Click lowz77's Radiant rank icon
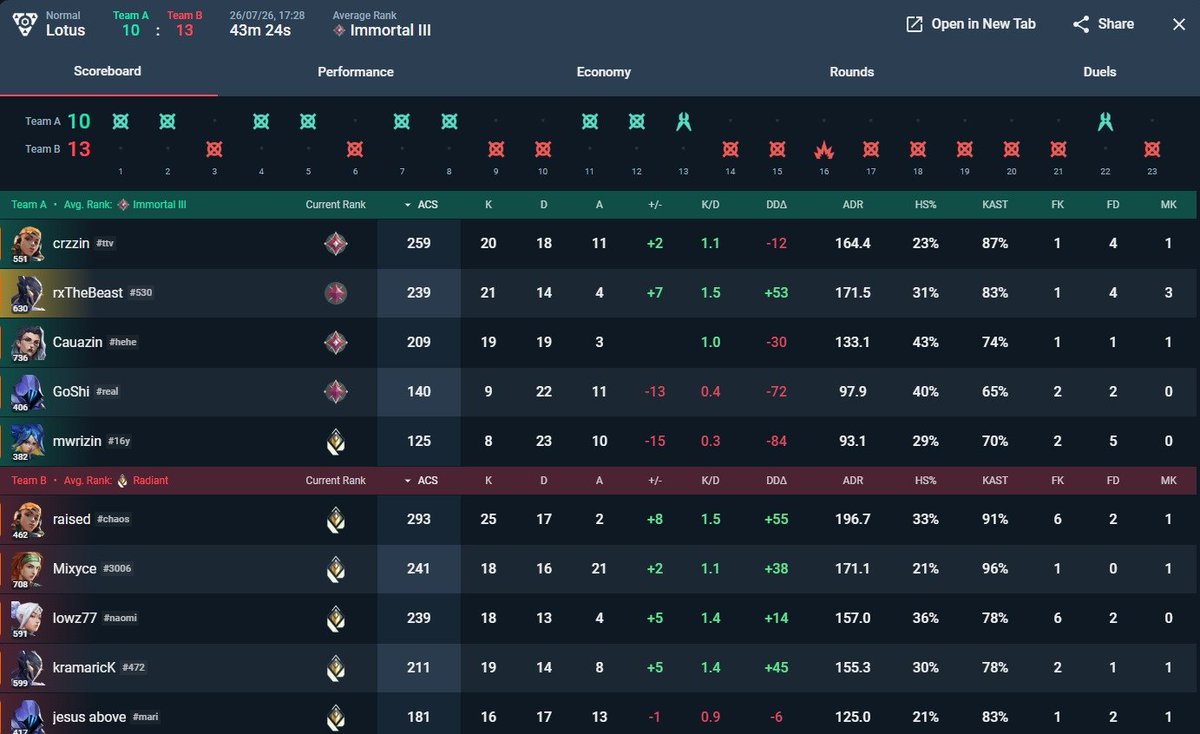This screenshot has height=734, width=1200. coord(336,618)
